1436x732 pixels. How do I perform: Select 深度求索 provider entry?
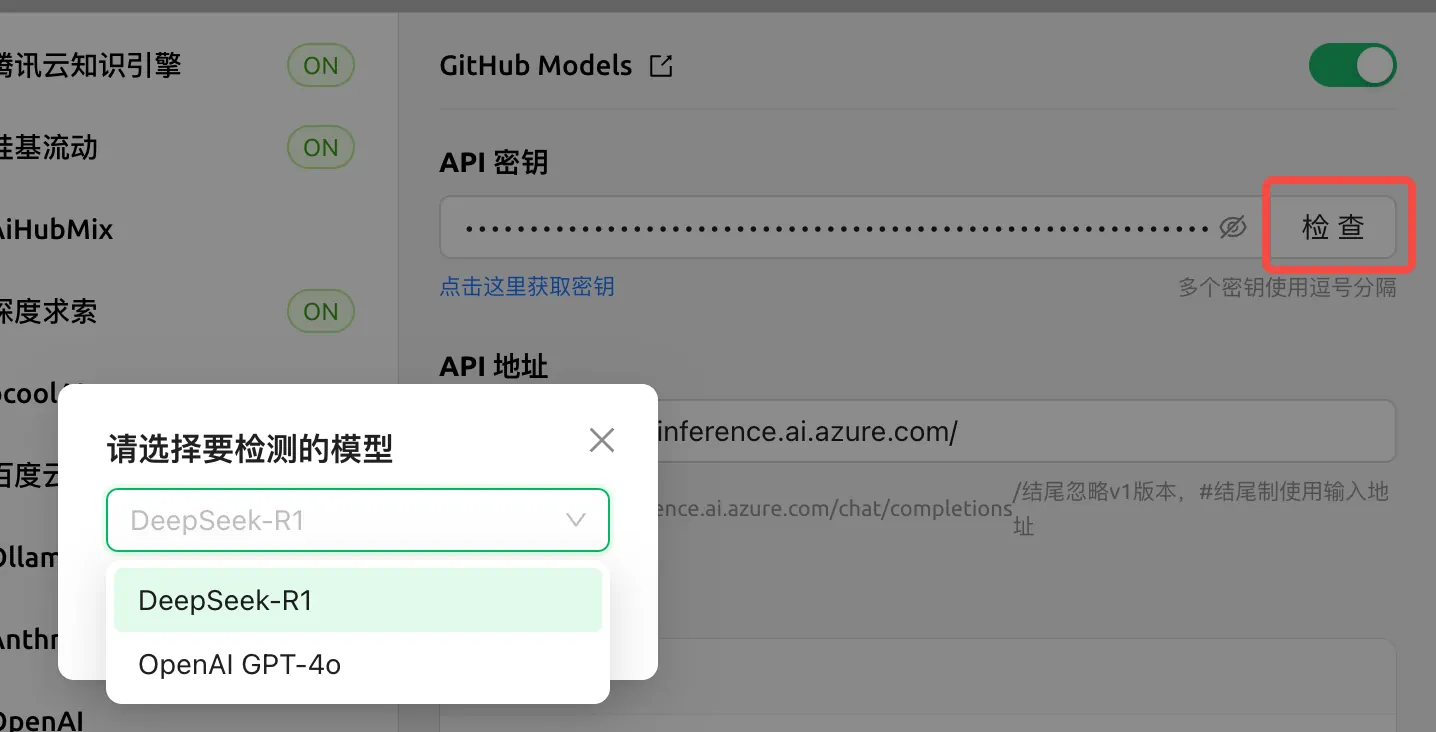click(48, 312)
